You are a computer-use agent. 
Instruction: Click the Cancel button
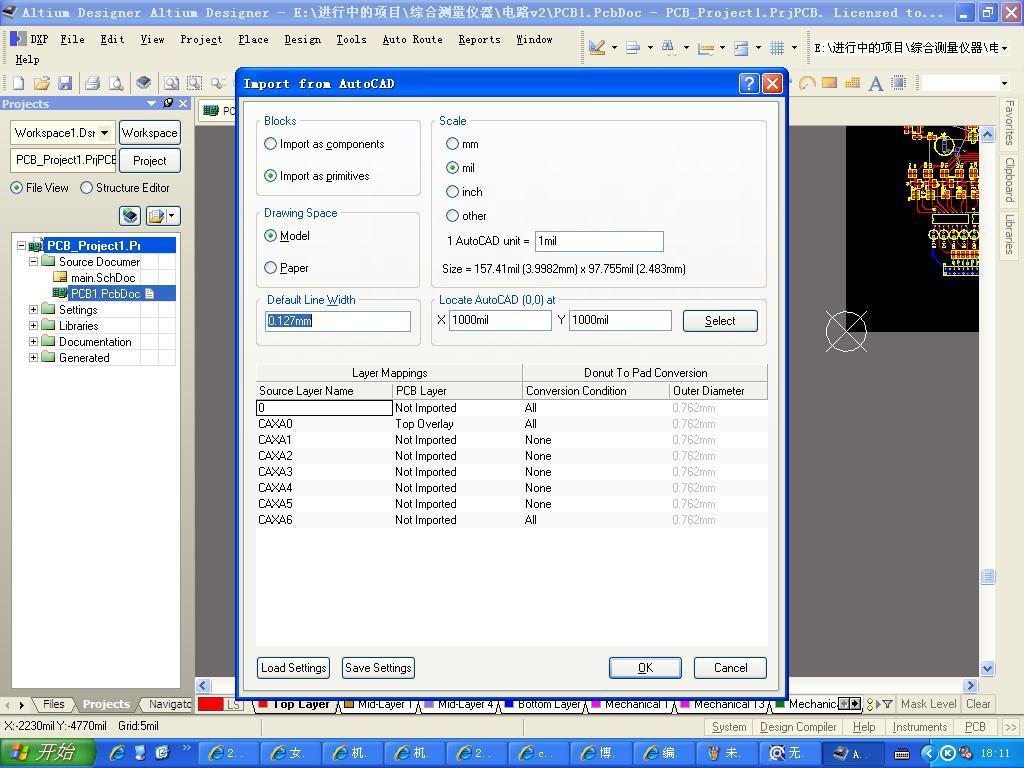tap(730, 667)
